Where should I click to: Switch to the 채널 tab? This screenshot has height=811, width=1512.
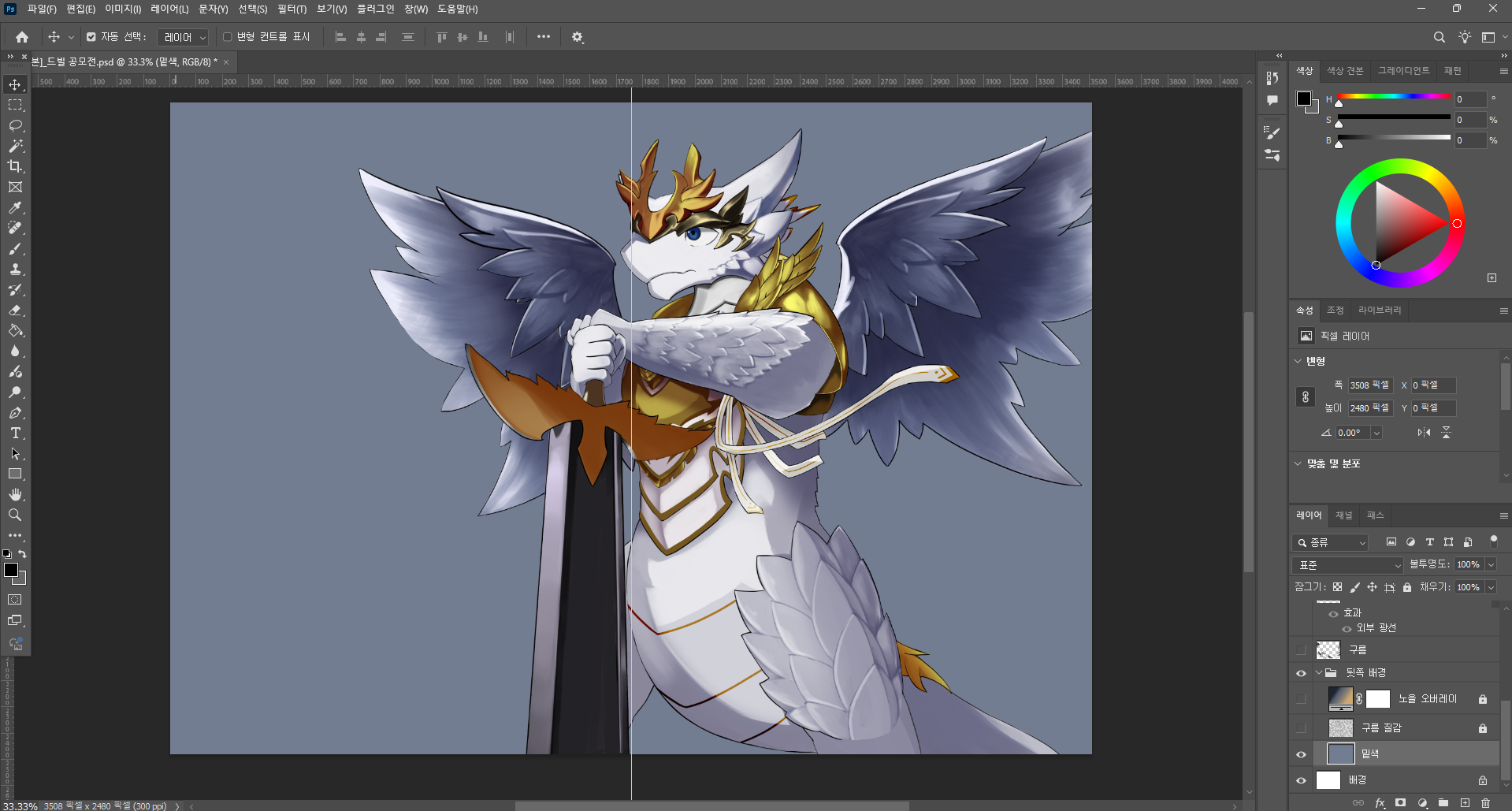[x=1343, y=515]
